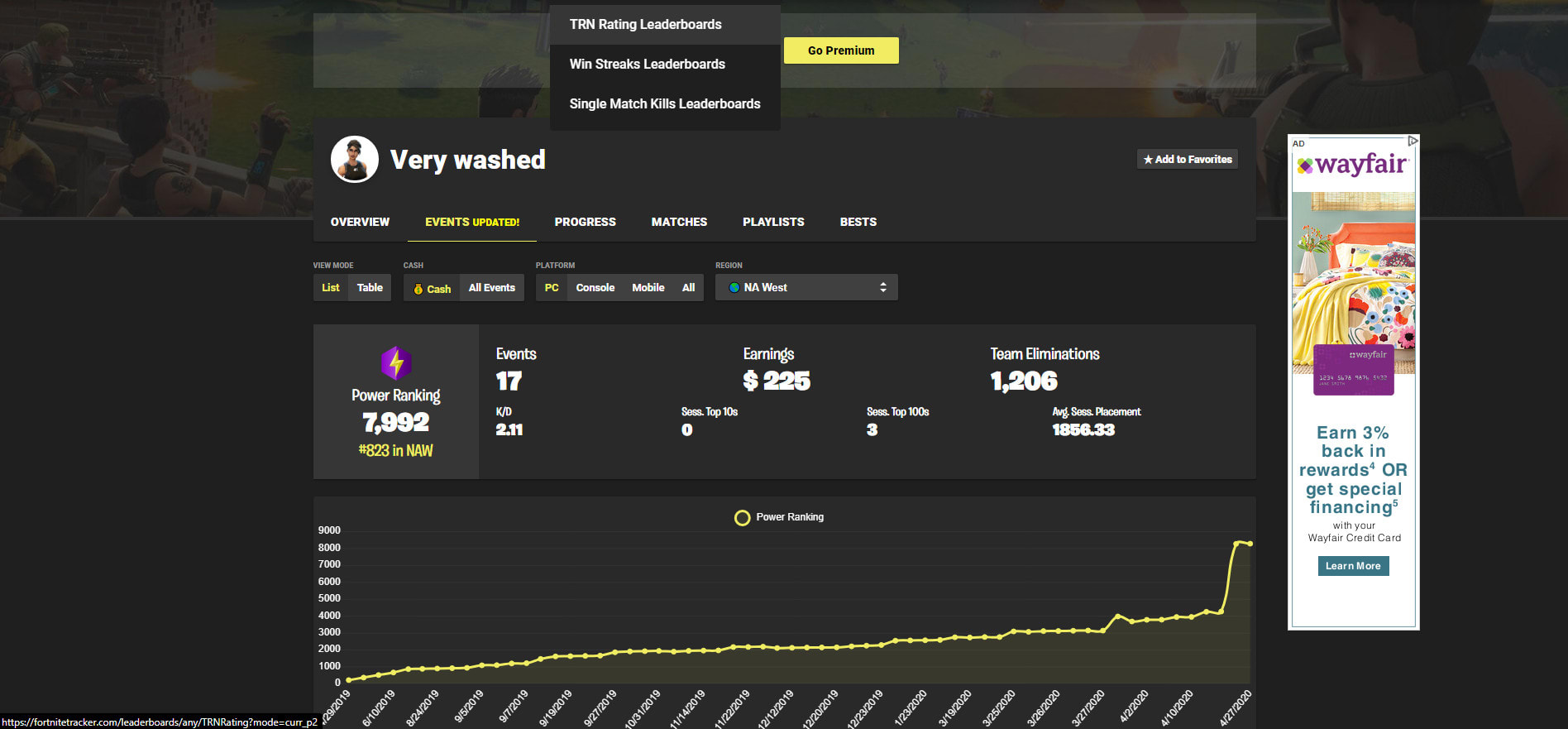Click the Power Ranking value 7,992
This screenshot has height=729, width=1568.
tap(396, 423)
